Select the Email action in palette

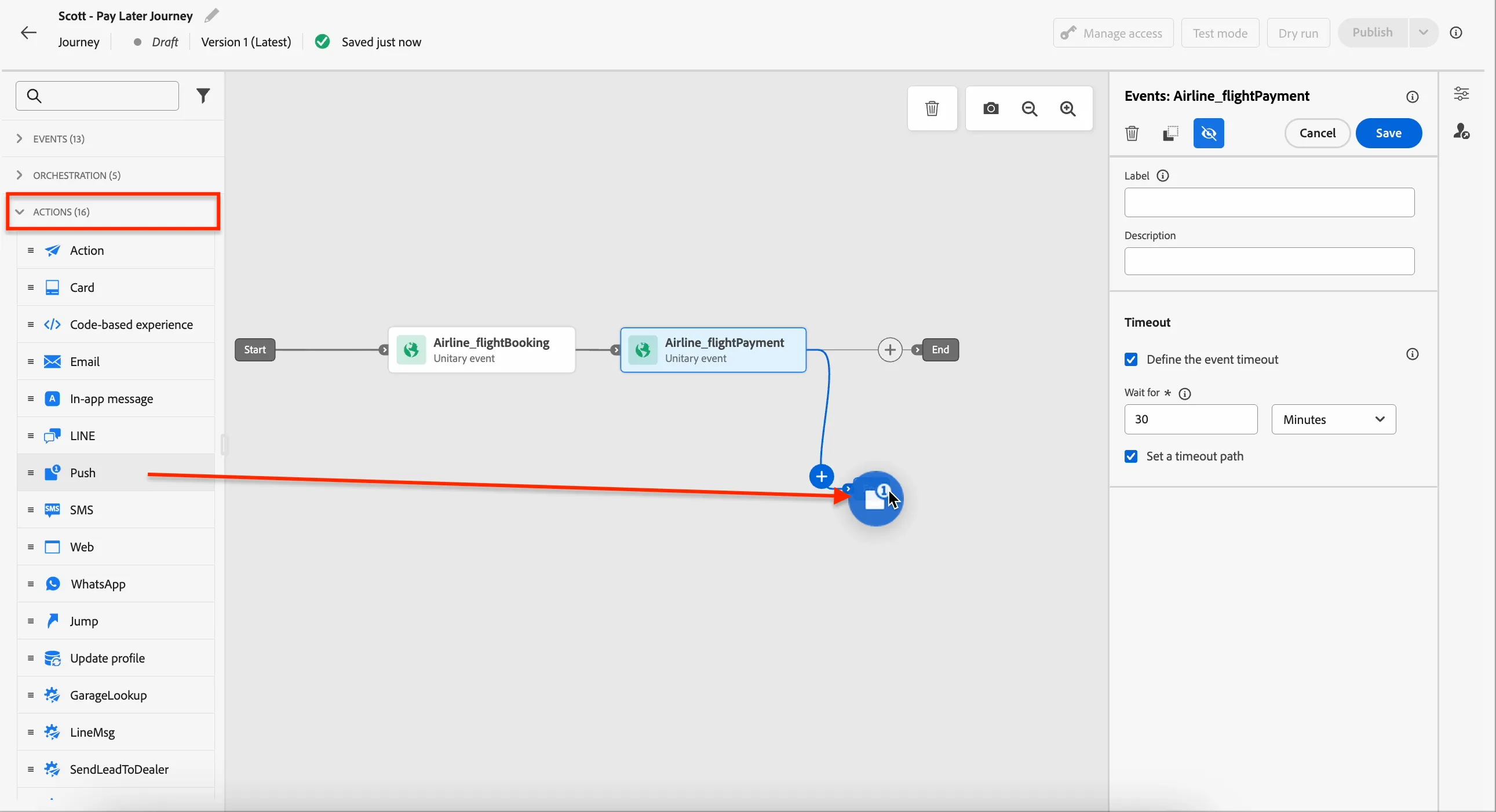tap(115, 361)
